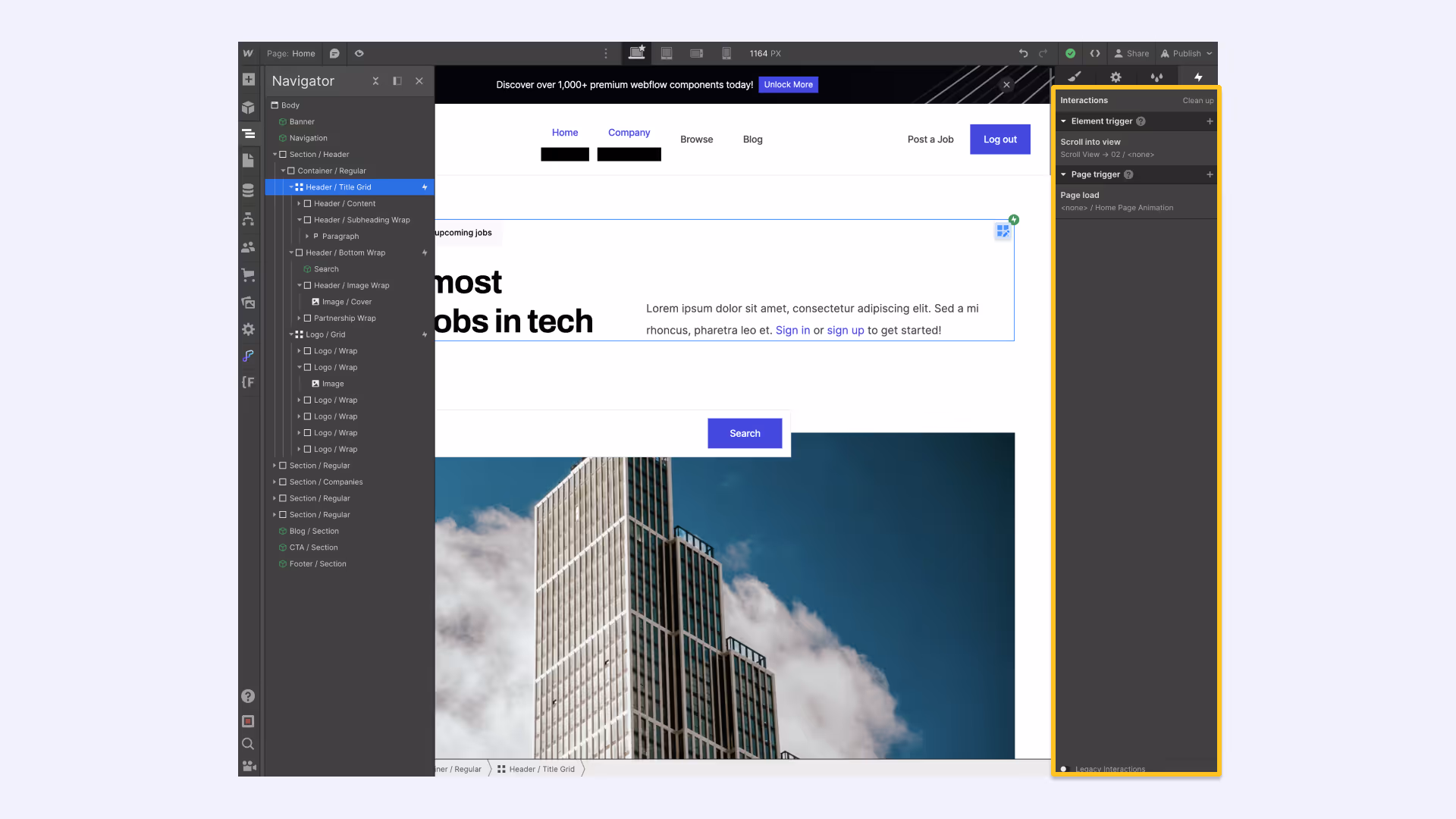Toggle the Legacy Interactions switch

1064,769
